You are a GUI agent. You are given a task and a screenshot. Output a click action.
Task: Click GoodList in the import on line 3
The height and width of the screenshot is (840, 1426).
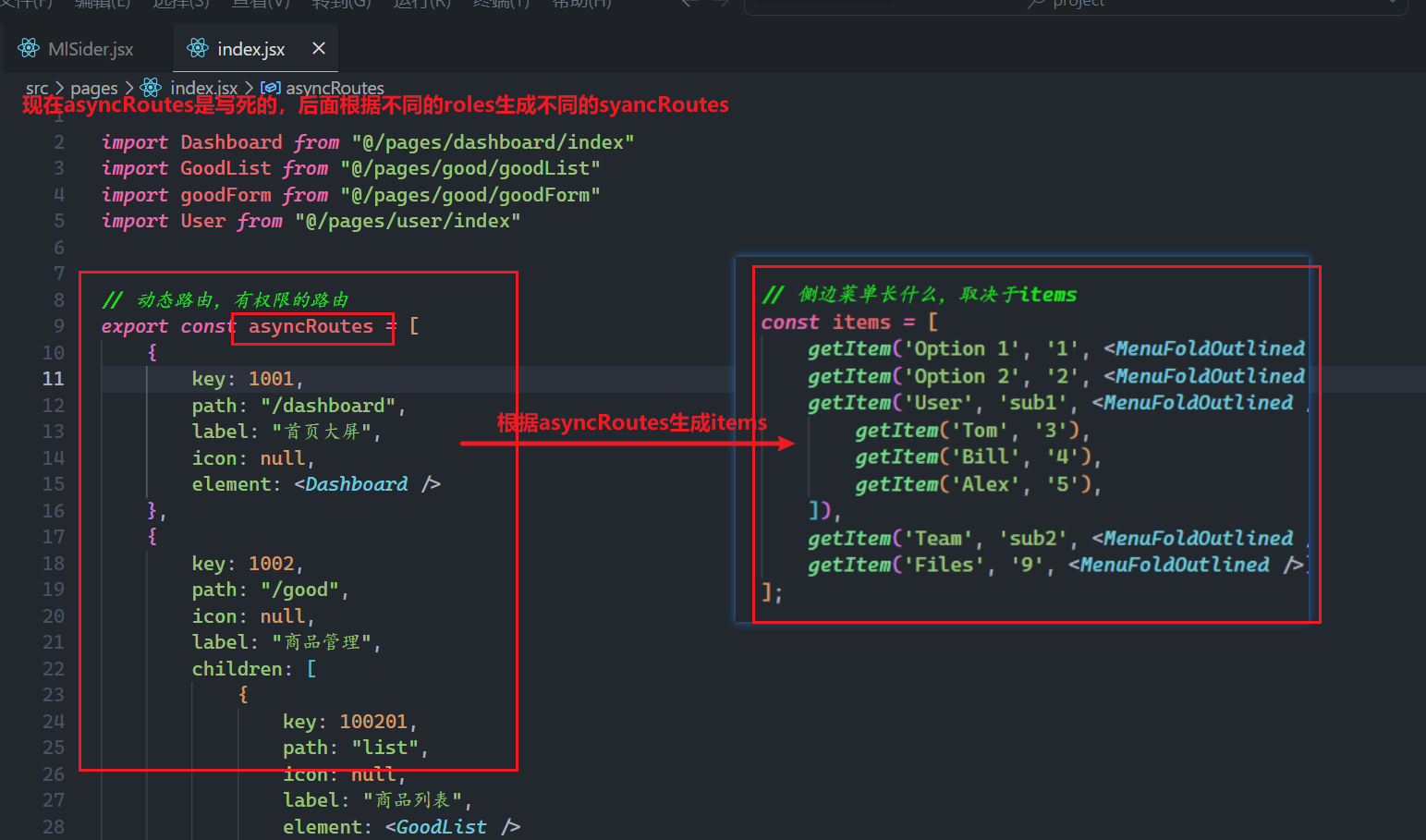[225, 168]
